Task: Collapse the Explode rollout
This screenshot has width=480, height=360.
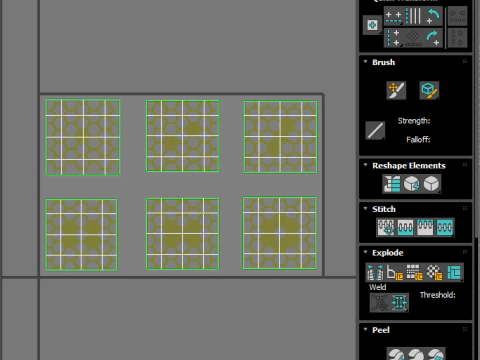Action: 365,252
